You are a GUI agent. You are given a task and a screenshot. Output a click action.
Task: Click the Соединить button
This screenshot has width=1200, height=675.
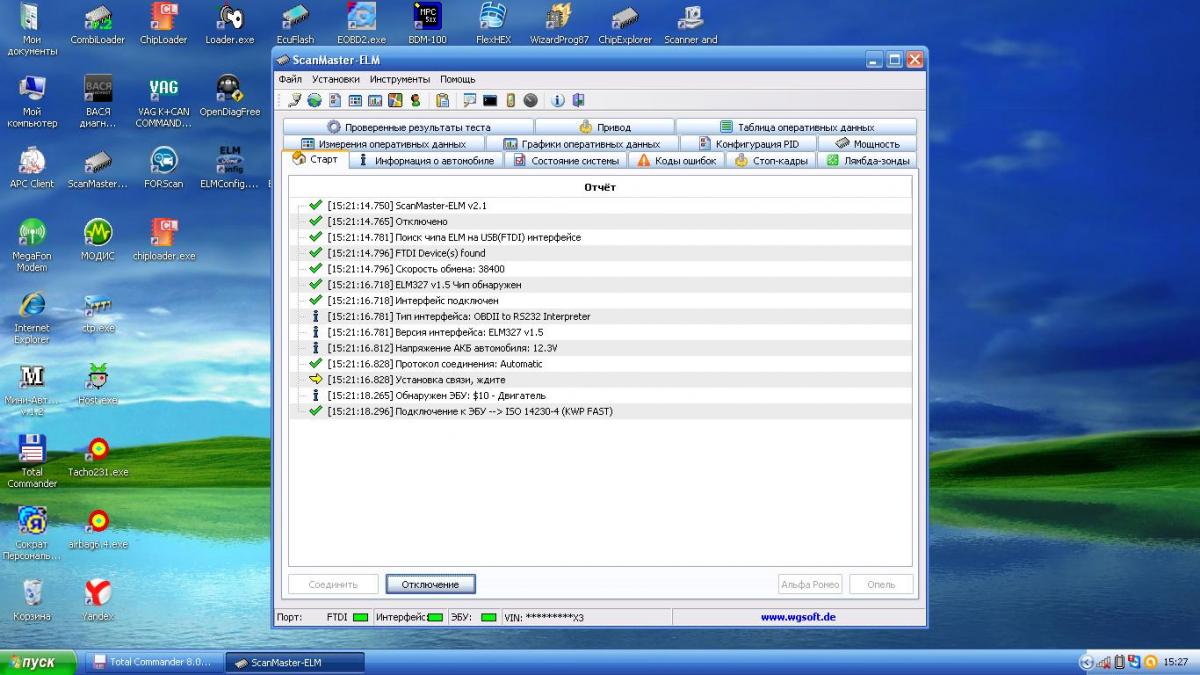[x=333, y=584]
